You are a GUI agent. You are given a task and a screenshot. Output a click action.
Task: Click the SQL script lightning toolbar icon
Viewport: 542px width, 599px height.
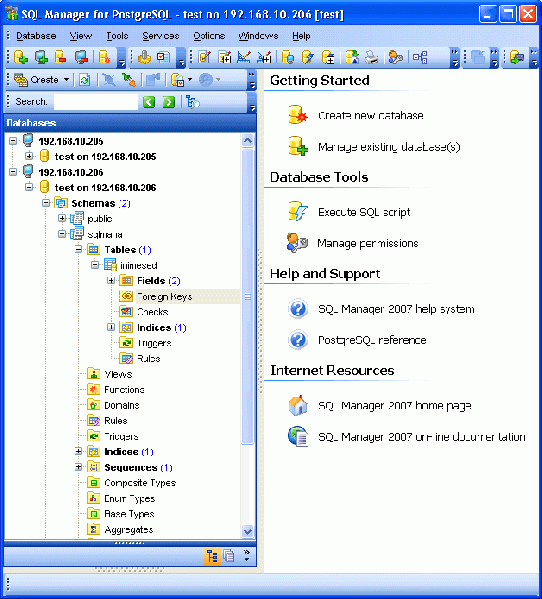click(x=307, y=57)
